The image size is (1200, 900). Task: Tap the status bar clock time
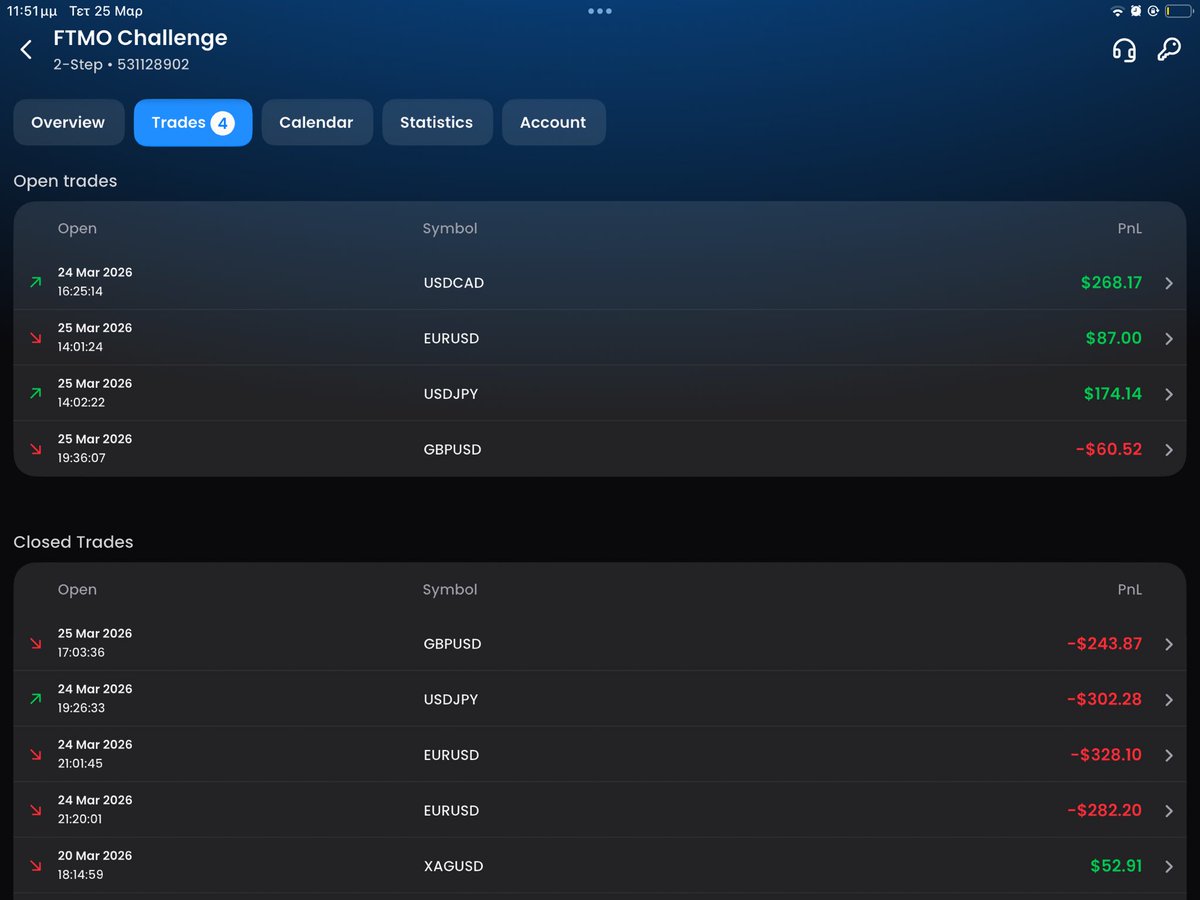click(x=32, y=11)
